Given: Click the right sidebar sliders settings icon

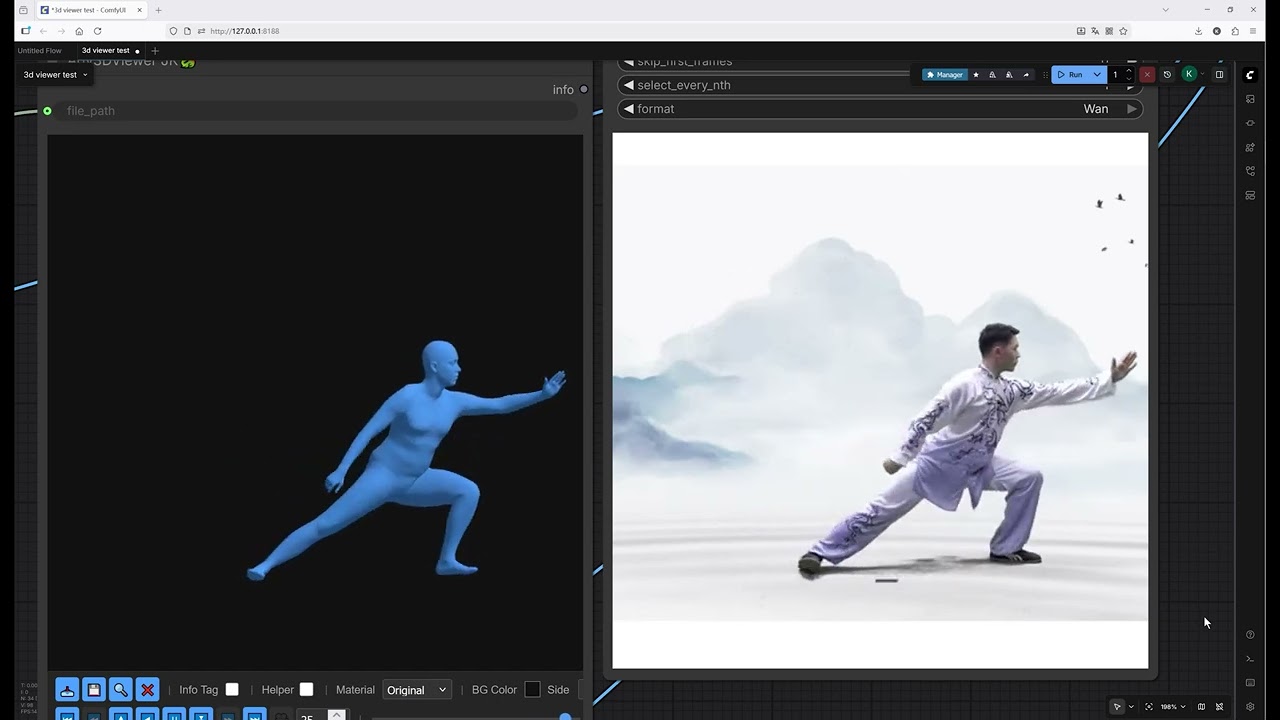Looking at the screenshot, I should click(x=1250, y=147).
